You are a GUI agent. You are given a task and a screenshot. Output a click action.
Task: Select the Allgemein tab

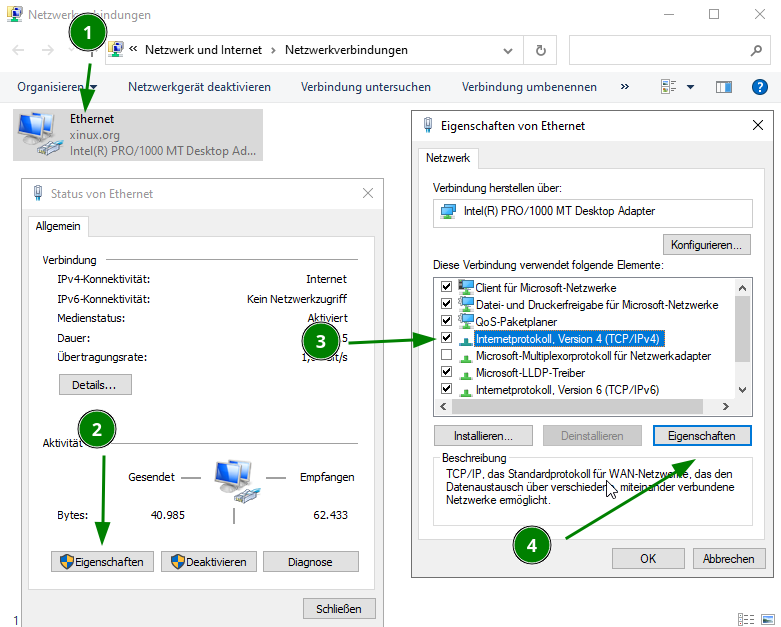click(58, 227)
